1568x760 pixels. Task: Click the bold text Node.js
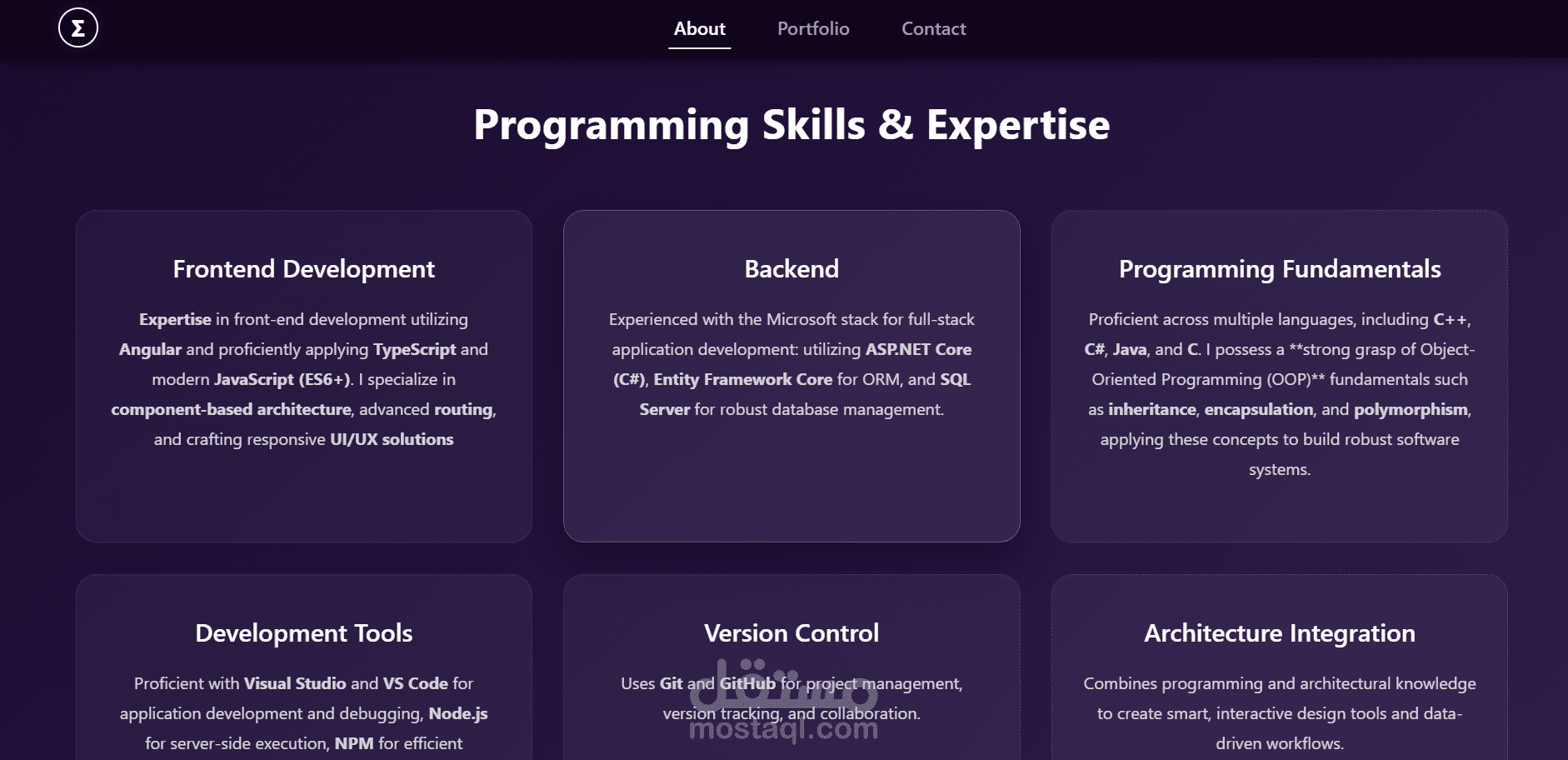(x=458, y=713)
